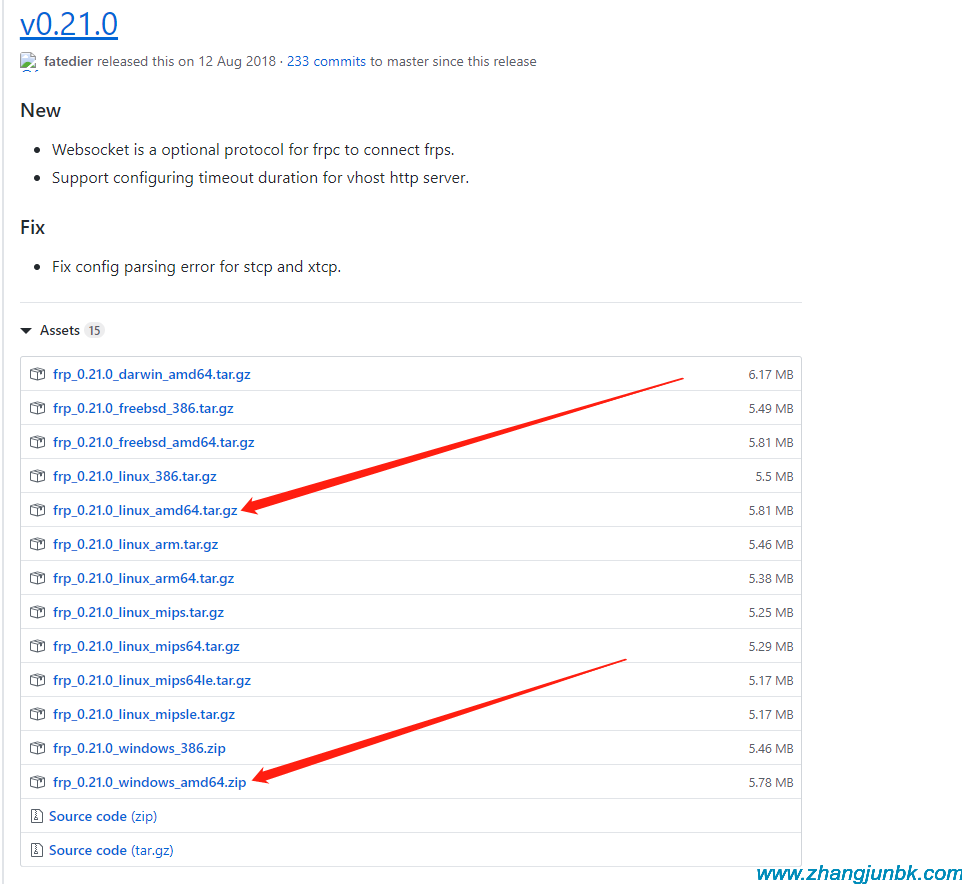Collapse the Assets section triangle
The height and width of the screenshot is (884, 962).
[26, 331]
